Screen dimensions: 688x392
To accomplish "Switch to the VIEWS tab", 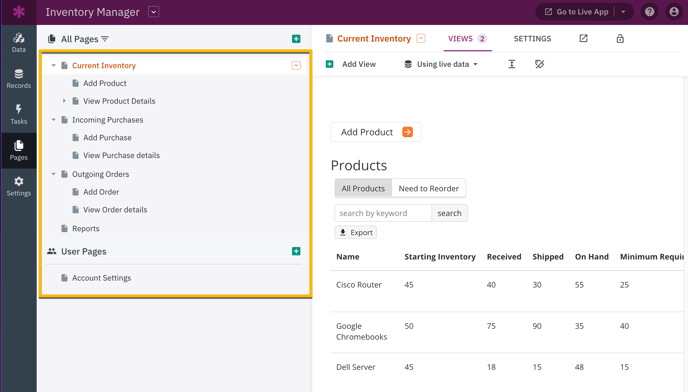I will tap(467, 39).
